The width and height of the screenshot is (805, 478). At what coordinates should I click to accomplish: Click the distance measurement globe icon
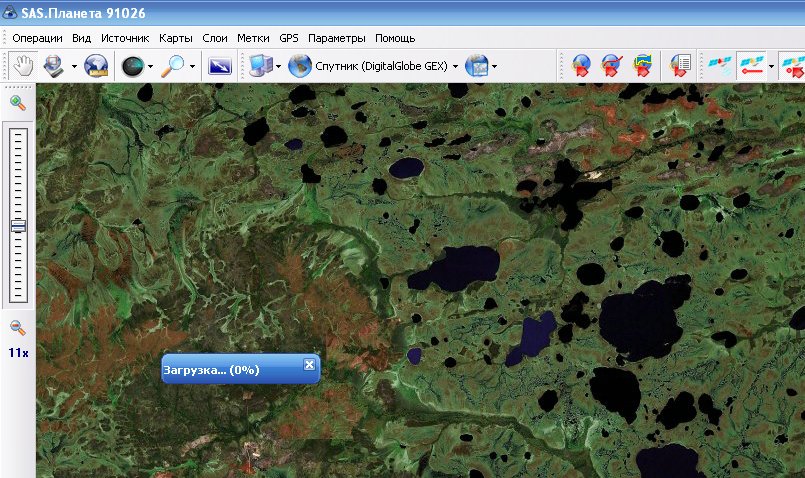[96, 66]
